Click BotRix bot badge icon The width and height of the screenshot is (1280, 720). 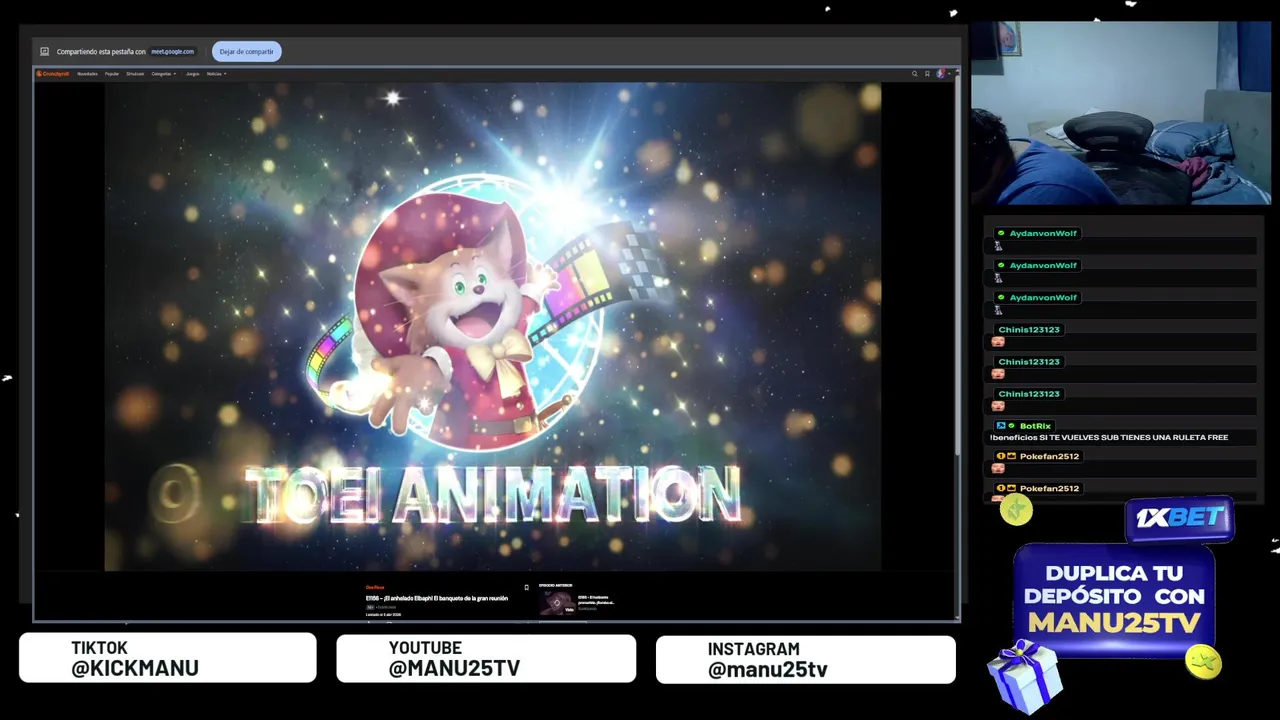click(1001, 426)
